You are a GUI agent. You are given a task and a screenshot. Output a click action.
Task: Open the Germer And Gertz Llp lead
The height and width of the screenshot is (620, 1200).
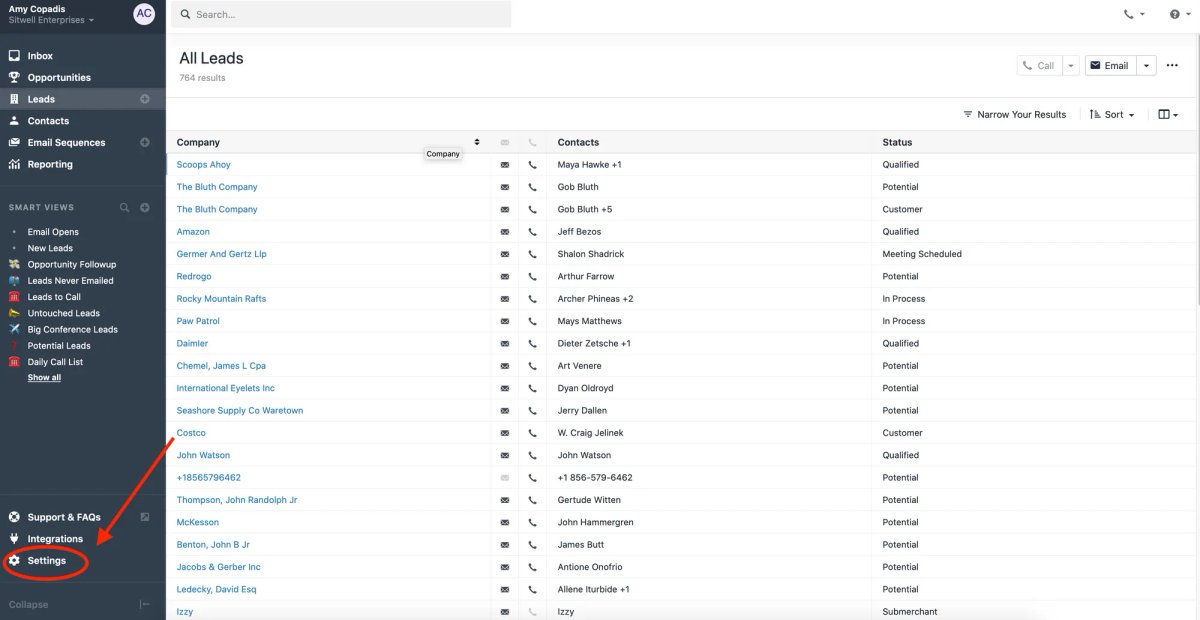222,254
